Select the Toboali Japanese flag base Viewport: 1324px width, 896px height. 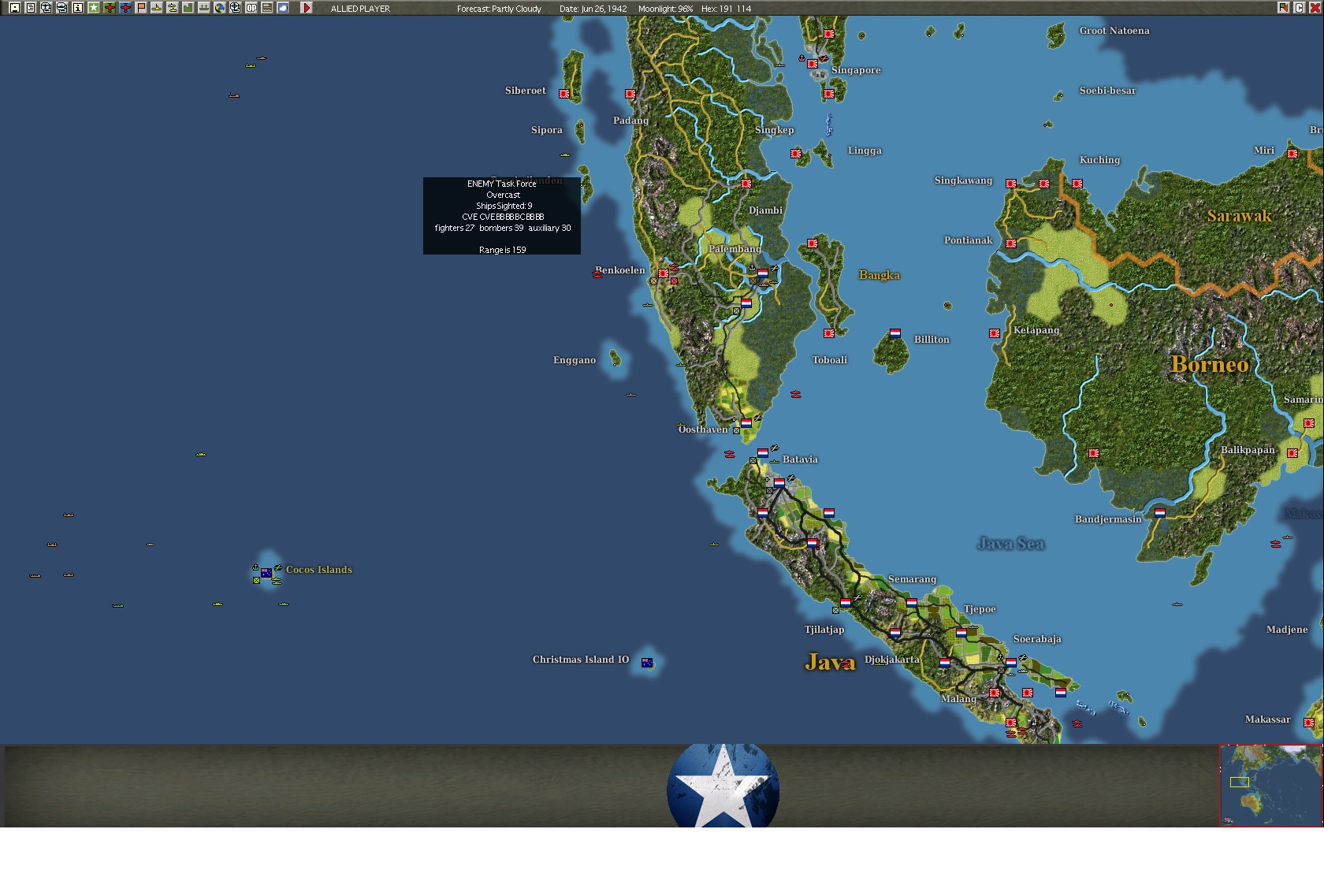click(x=829, y=333)
